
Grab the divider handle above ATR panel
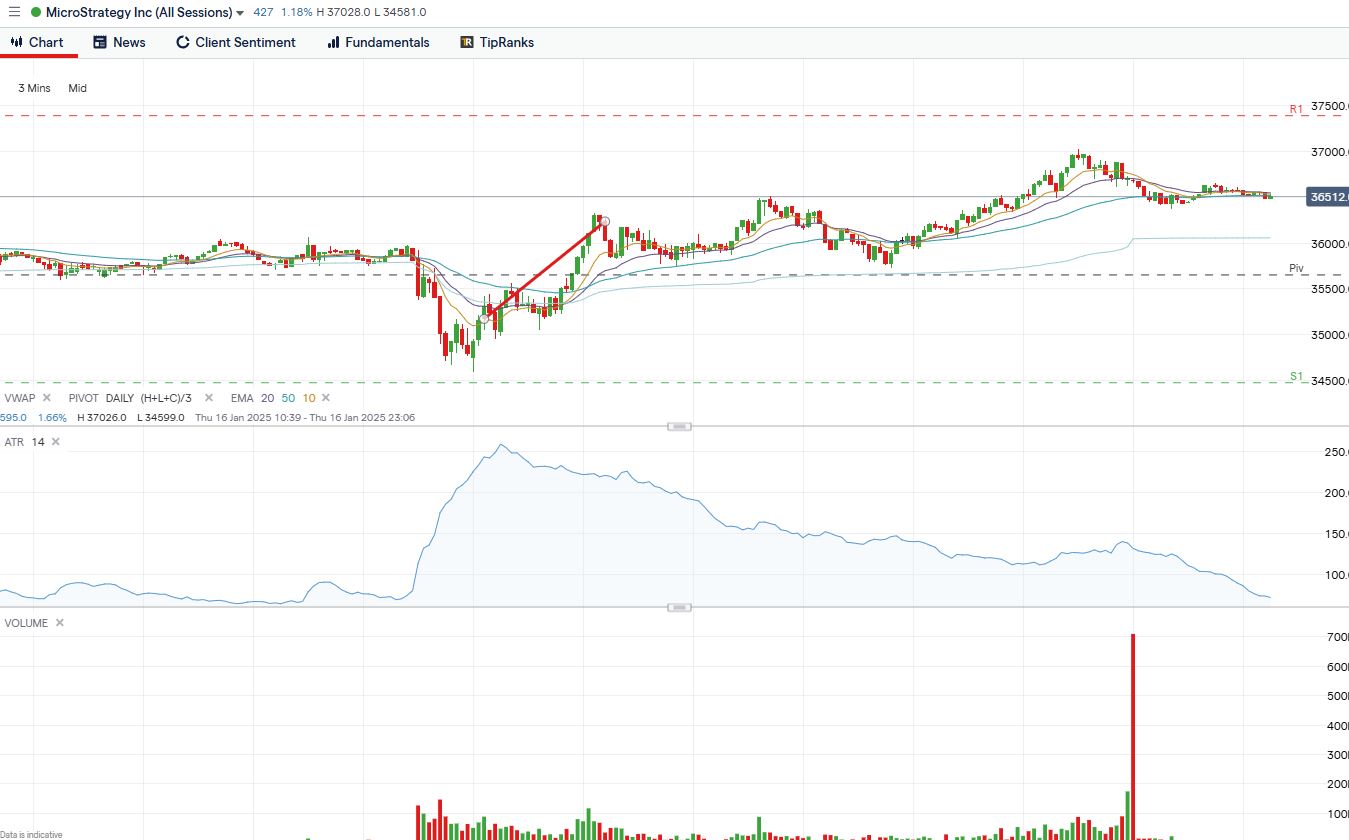pos(679,427)
